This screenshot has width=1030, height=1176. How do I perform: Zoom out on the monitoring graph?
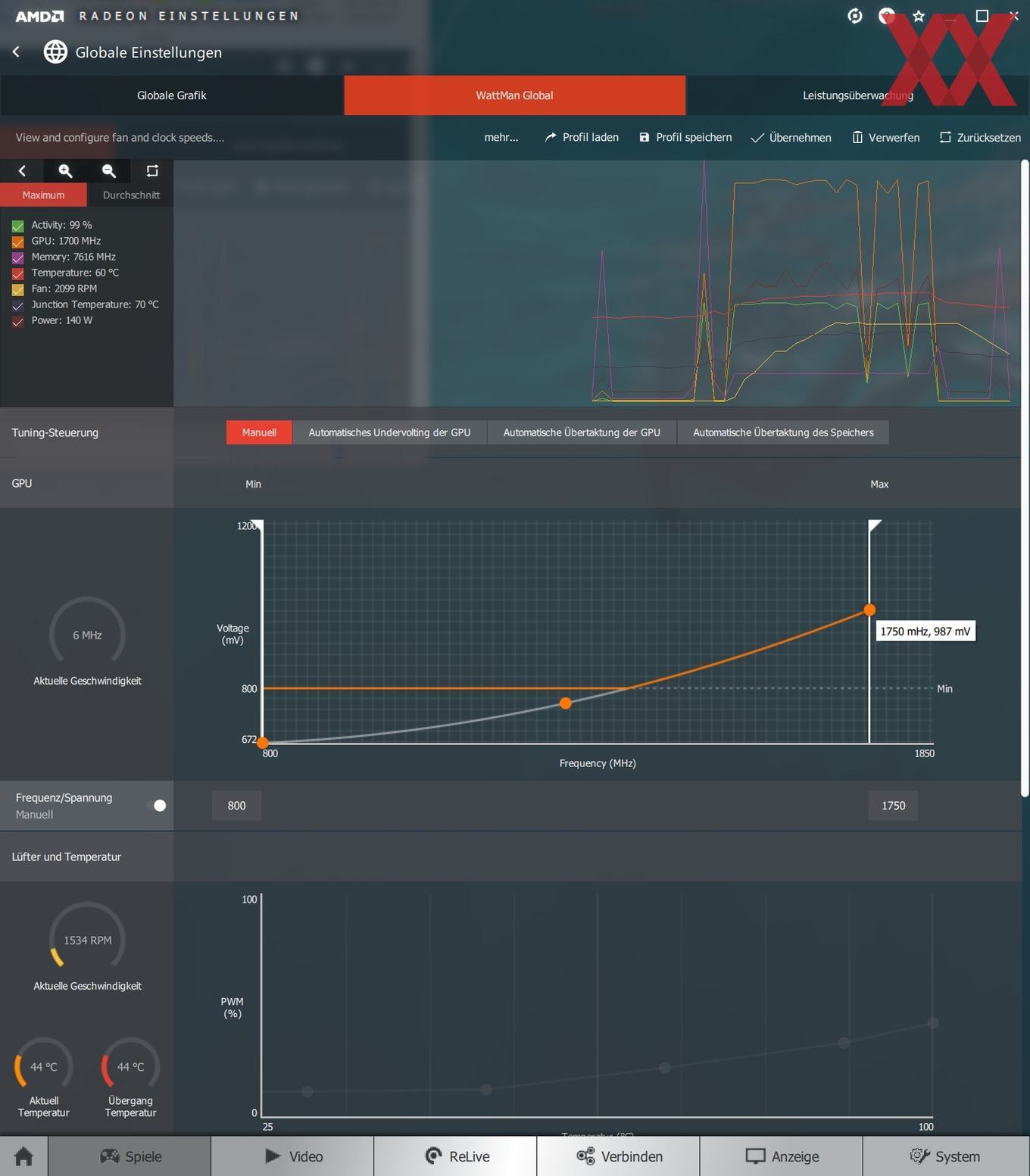tap(108, 171)
